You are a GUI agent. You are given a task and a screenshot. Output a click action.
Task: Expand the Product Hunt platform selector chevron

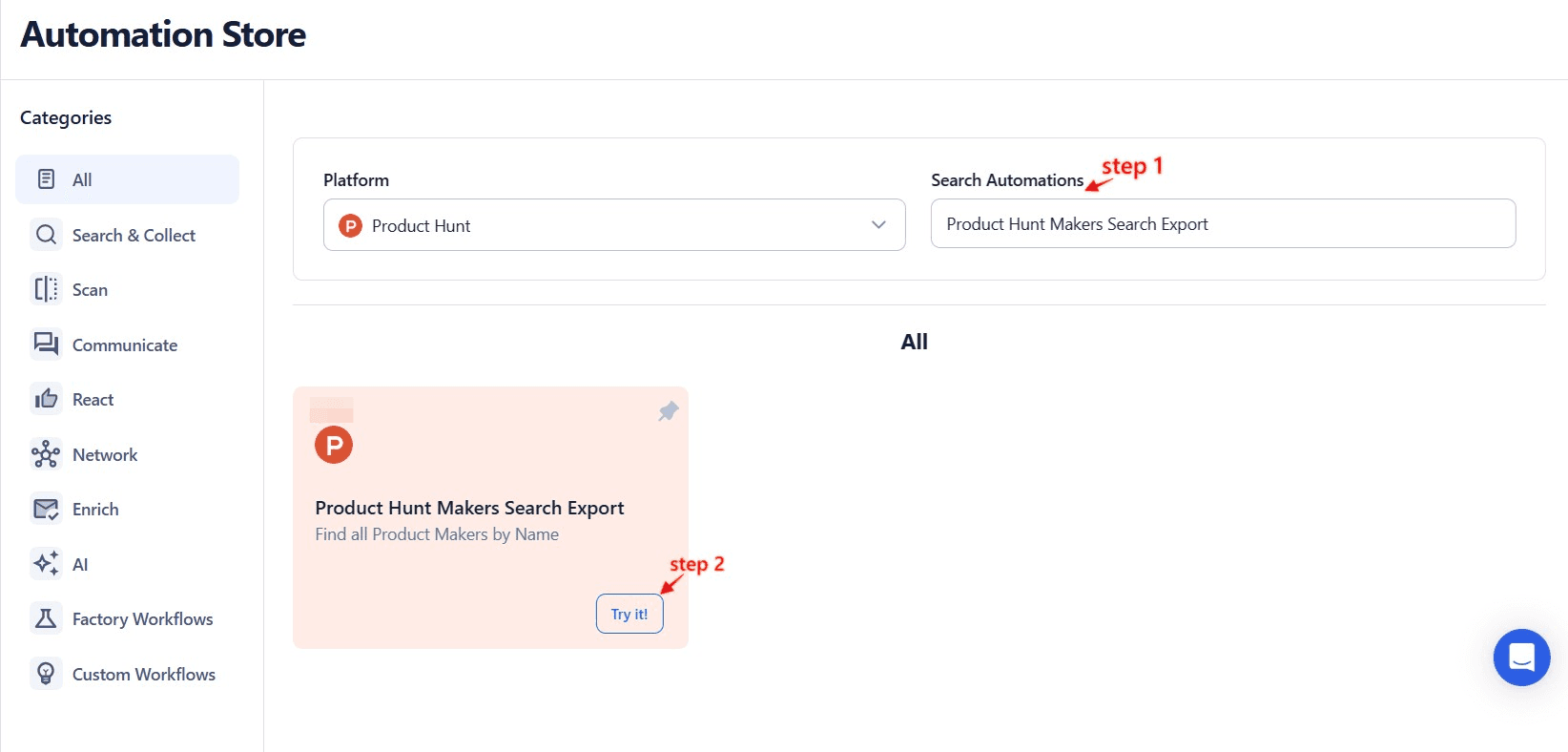coord(878,225)
